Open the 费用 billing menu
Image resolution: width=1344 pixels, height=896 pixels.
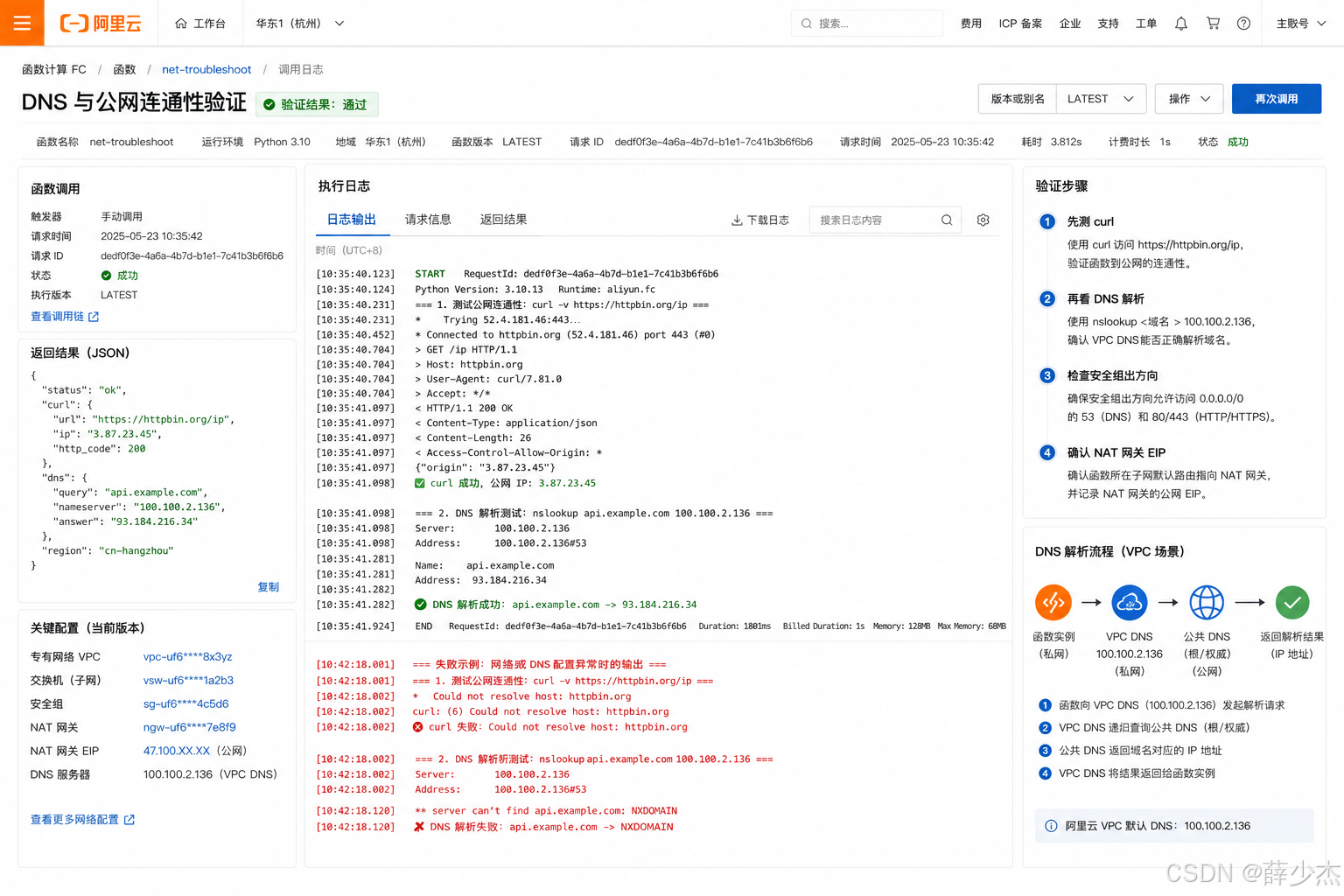[x=971, y=24]
